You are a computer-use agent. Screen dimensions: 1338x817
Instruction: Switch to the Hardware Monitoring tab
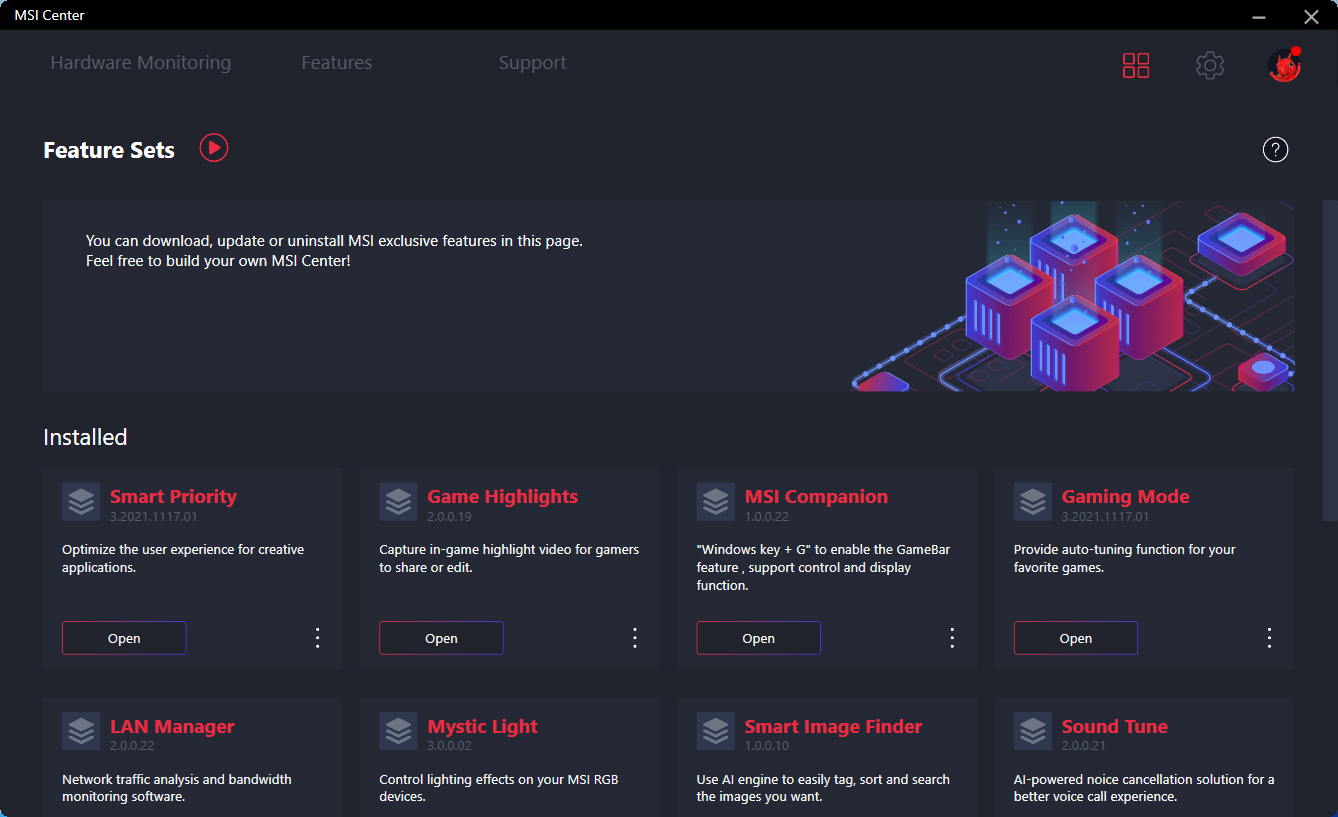pos(141,63)
